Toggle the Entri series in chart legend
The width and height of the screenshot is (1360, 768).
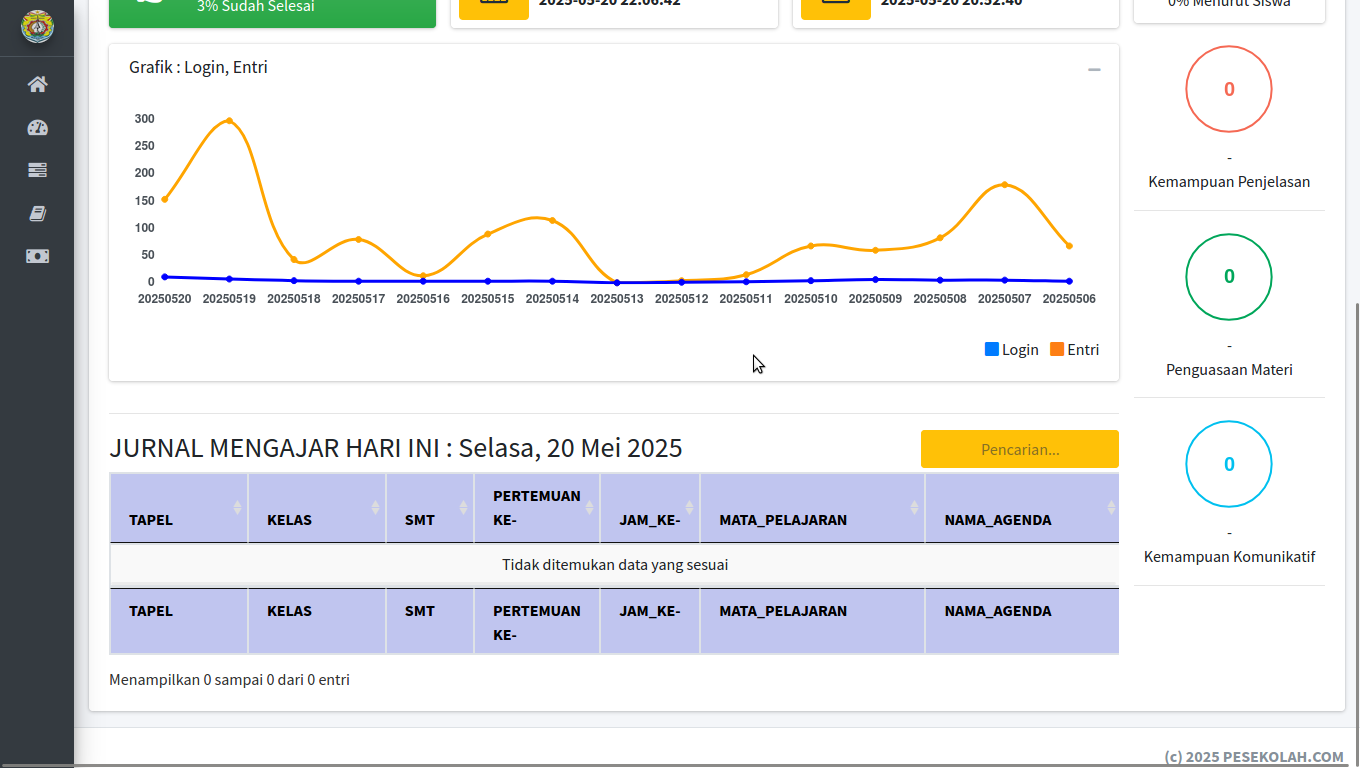pos(1075,349)
